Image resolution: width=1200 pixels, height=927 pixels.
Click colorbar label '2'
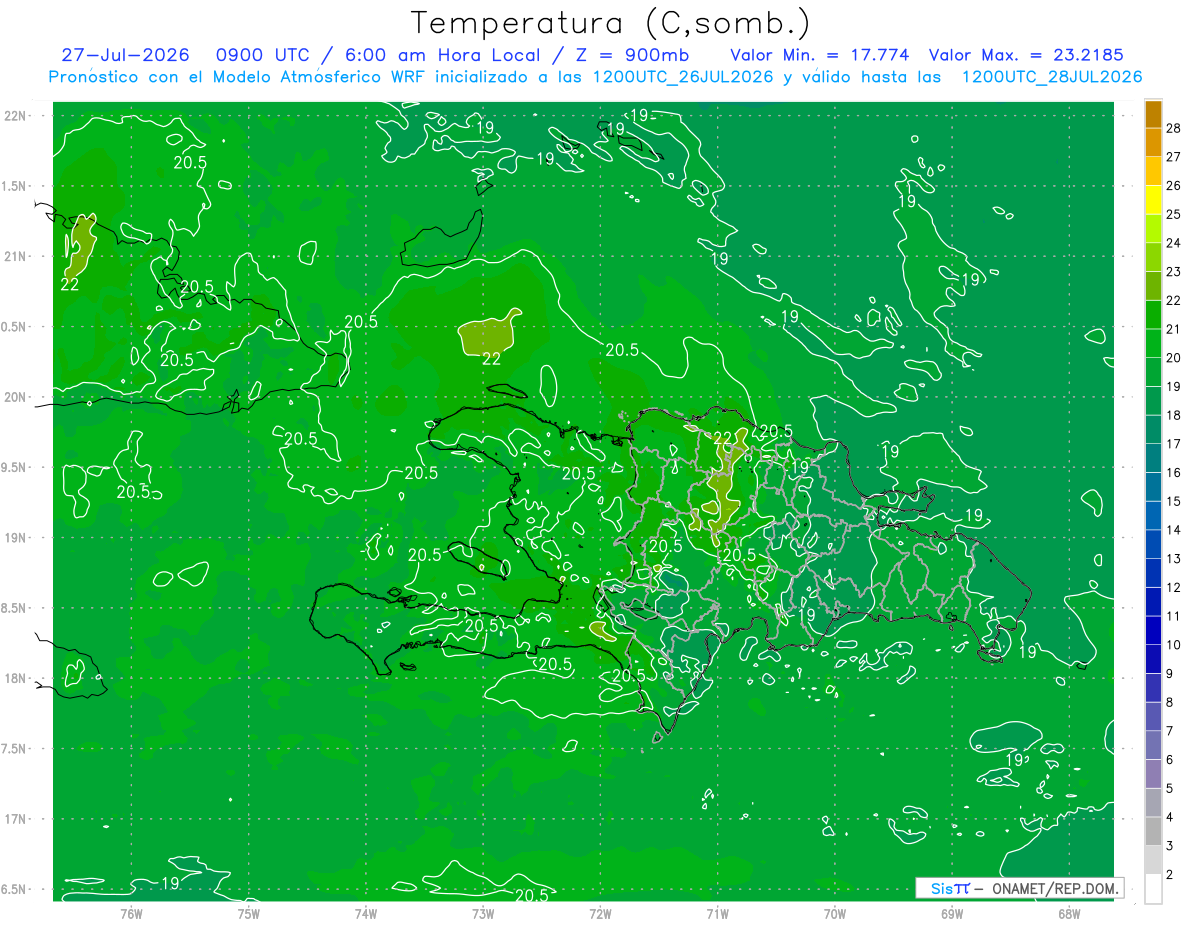[1170, 875]
